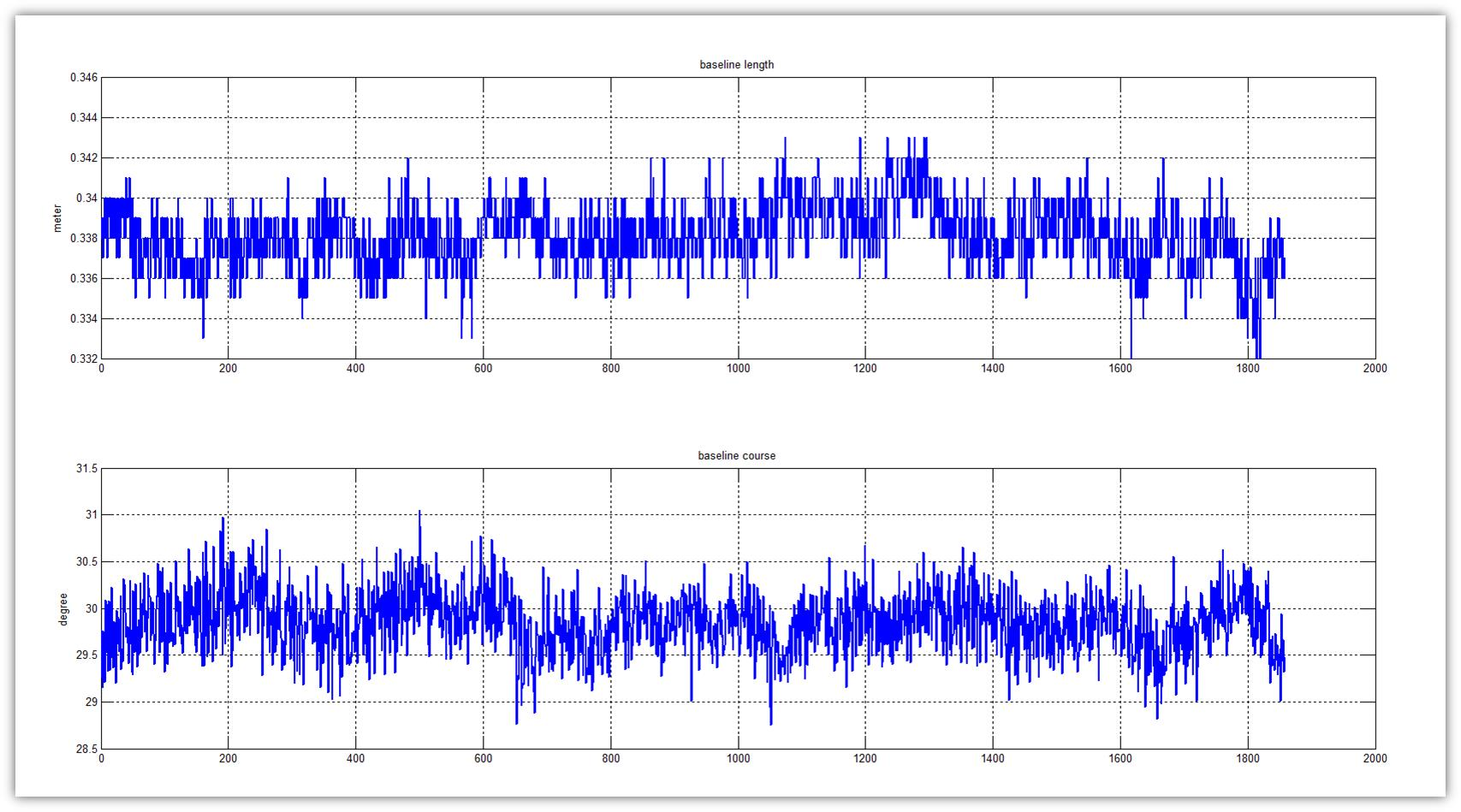Click the "baseline course" plot title
This screenshot has width=1461, height=812.
pyautogui.click(x=736, y=456)
